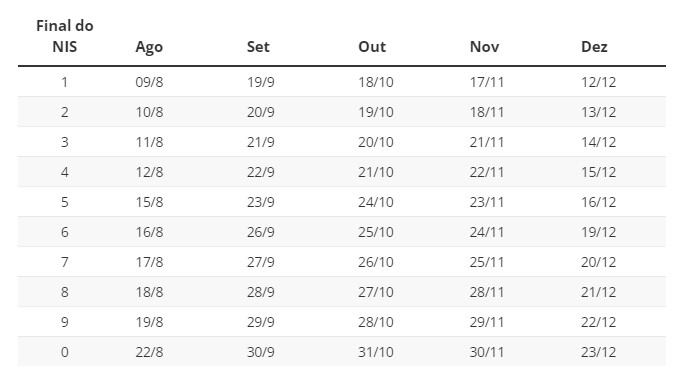Click the date cell 29/11

click(x=487, y=322)
